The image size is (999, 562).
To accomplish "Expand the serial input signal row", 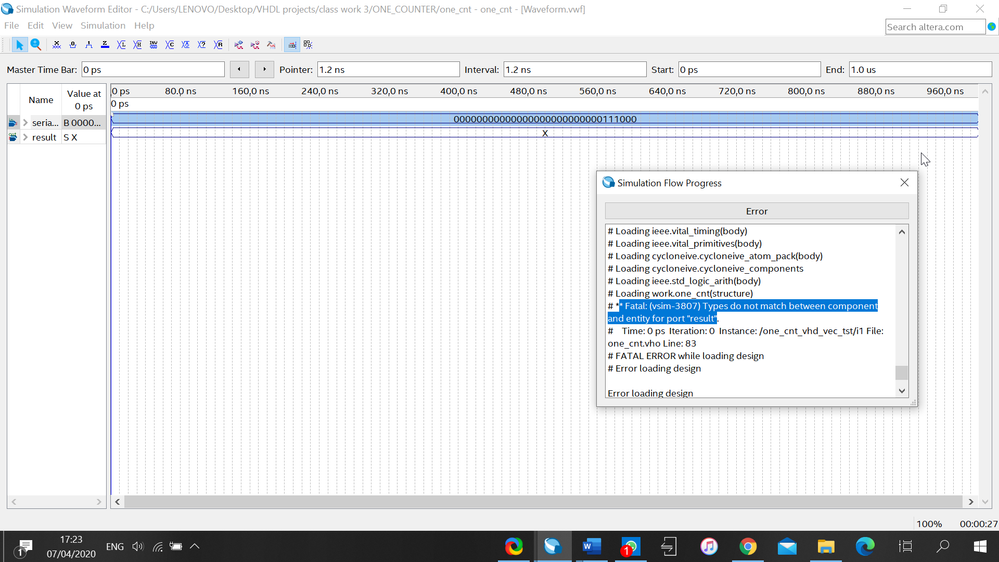I will point(25,123).
